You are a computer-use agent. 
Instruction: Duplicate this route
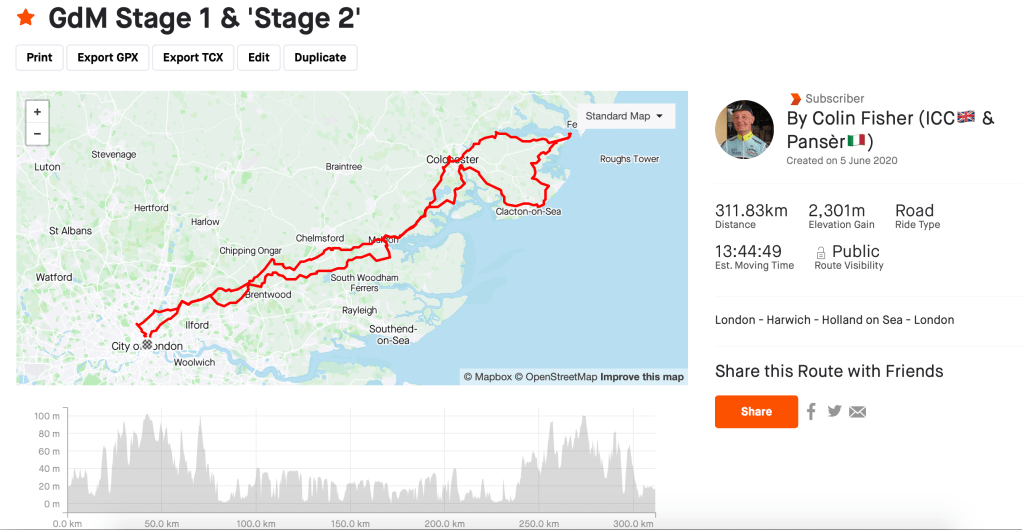tap(320, 57)
